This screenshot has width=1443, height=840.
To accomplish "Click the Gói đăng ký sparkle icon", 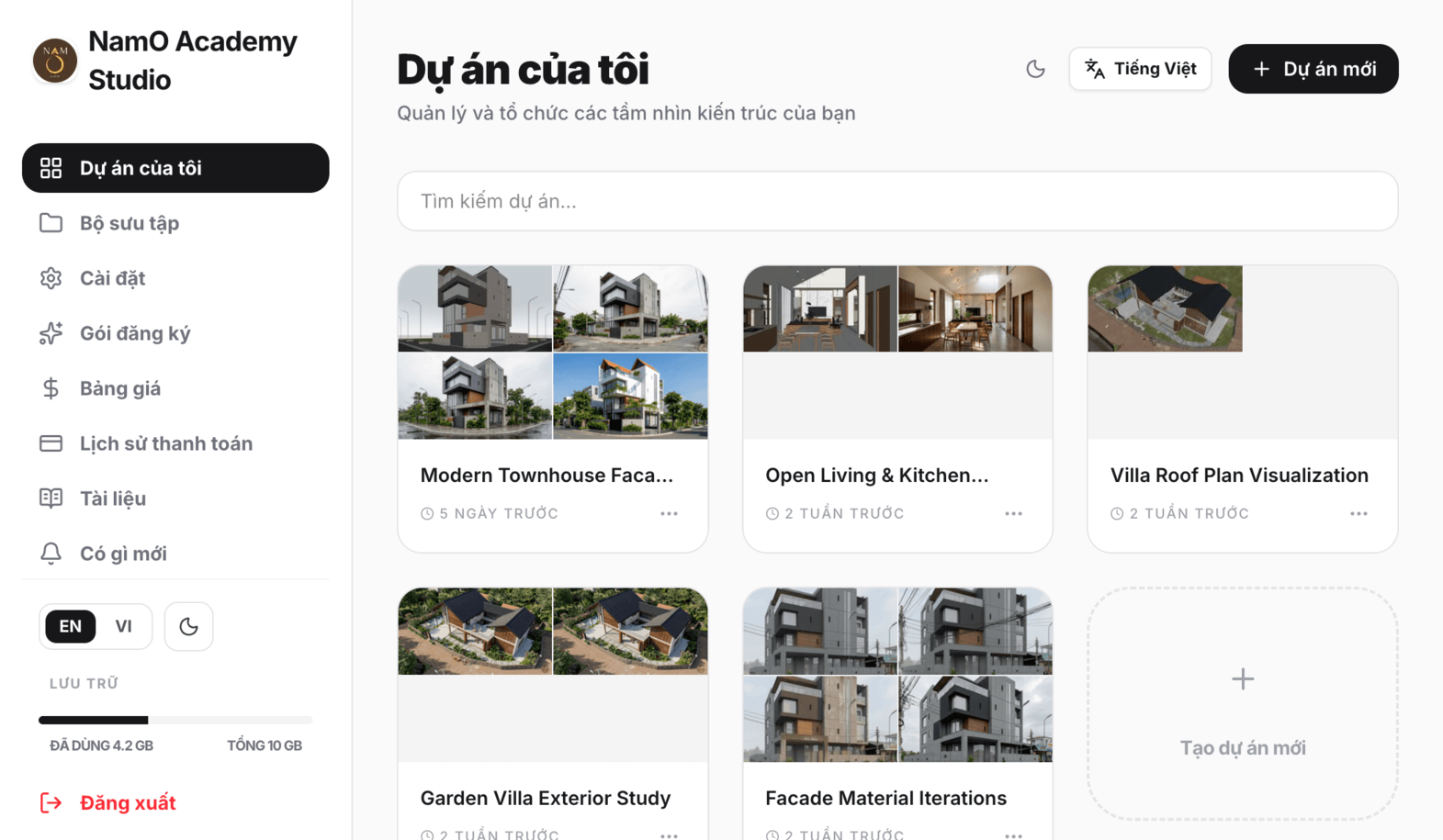I will tap(51, 333).
